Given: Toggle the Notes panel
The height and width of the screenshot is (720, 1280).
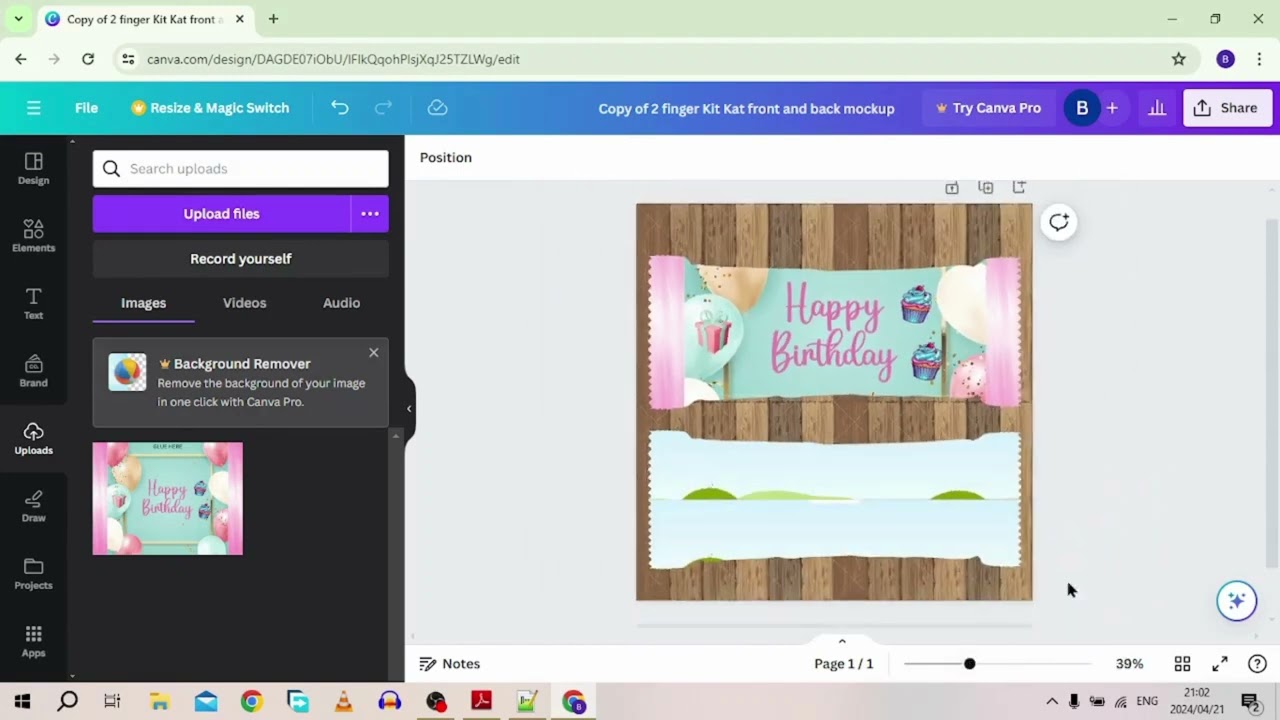Looking at the screenshot, I should (450, 664).
